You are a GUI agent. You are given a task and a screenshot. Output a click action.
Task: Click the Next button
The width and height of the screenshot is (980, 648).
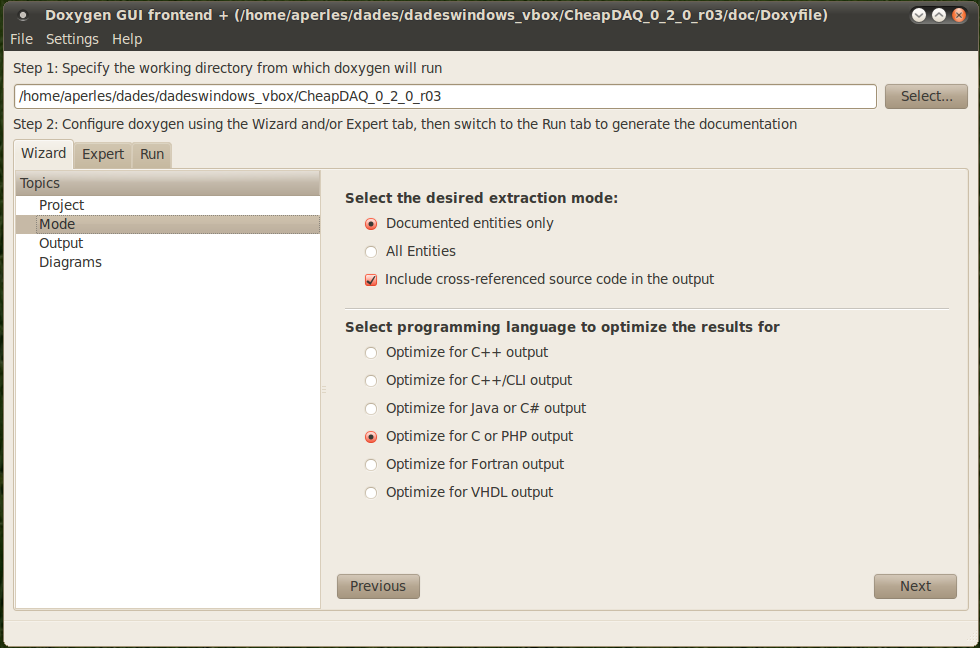(x=915, y=586)
